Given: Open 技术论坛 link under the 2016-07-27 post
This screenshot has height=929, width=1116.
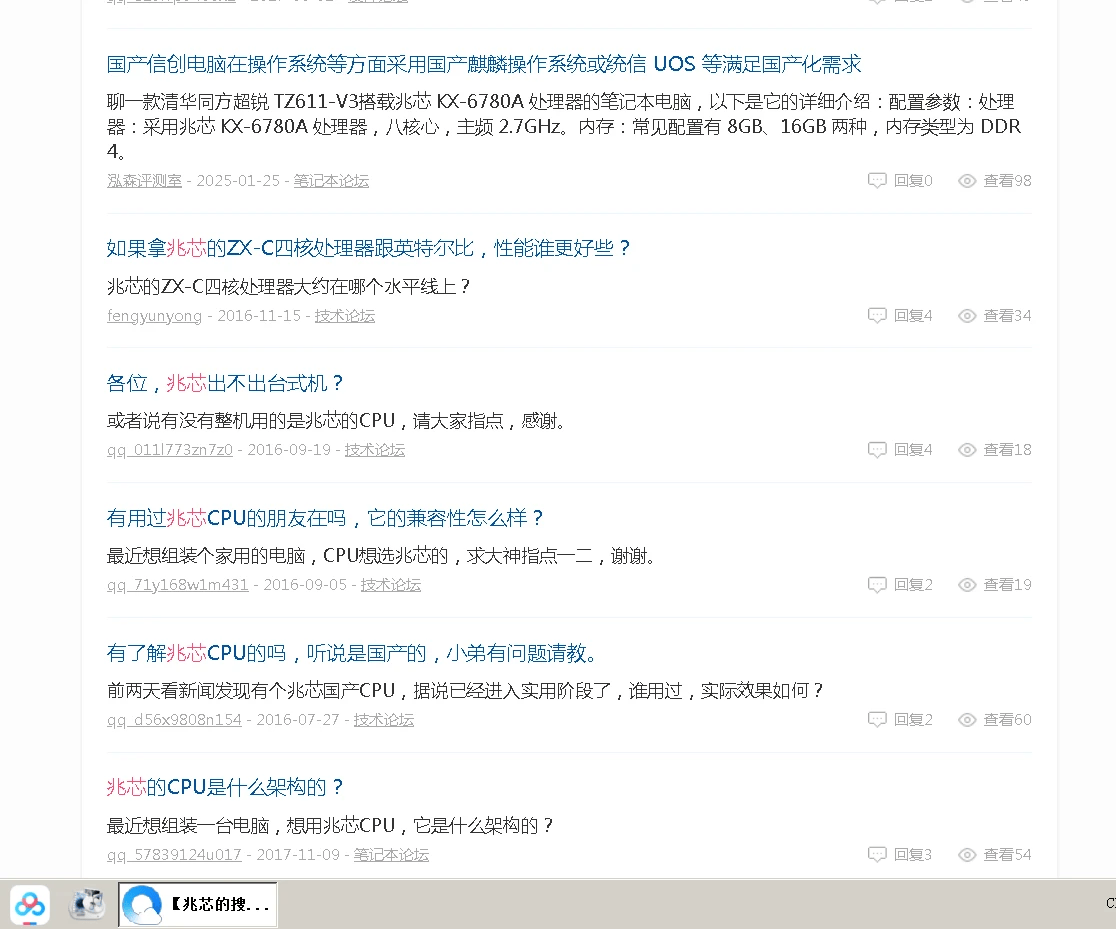Looking at the screenshot, I should point(383,720).
